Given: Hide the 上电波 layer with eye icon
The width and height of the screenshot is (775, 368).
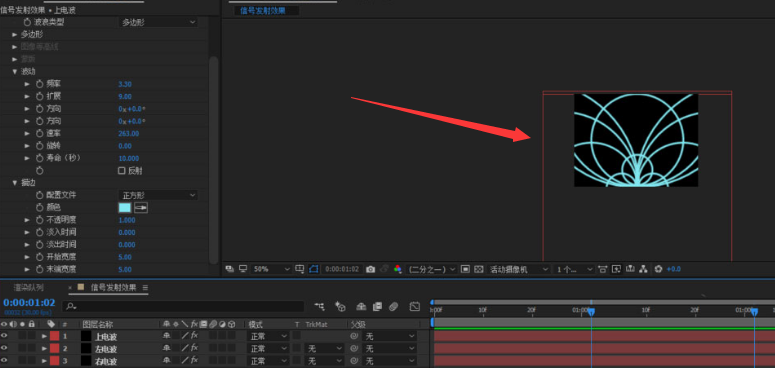Looking at the screenshot, I should pyautogui.click(x=4, y=336).
